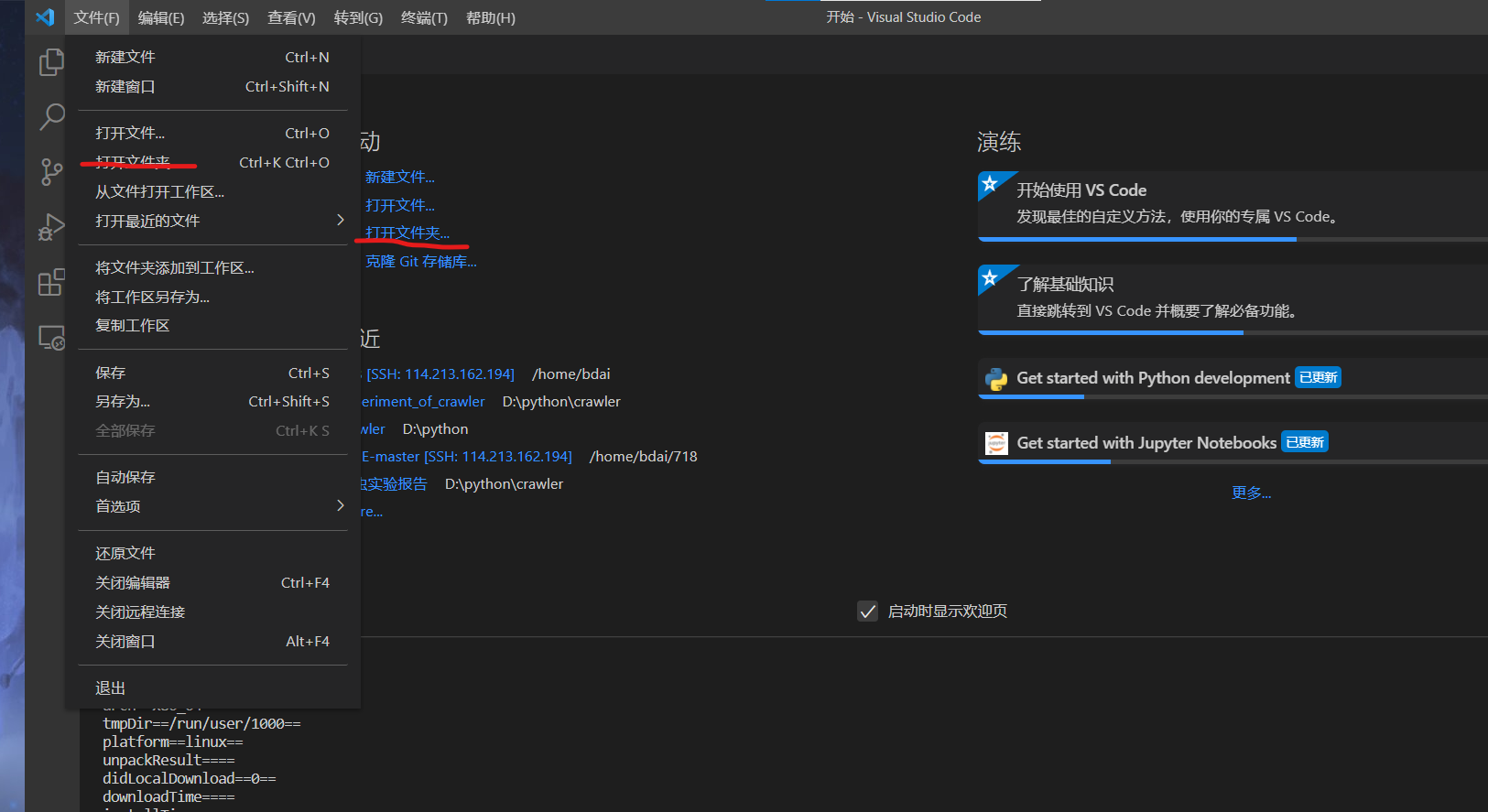Viewport: 1488px width, 812px height.
Task: Choose 关闭远程连接 menu entry
Action: pos(212,612)
